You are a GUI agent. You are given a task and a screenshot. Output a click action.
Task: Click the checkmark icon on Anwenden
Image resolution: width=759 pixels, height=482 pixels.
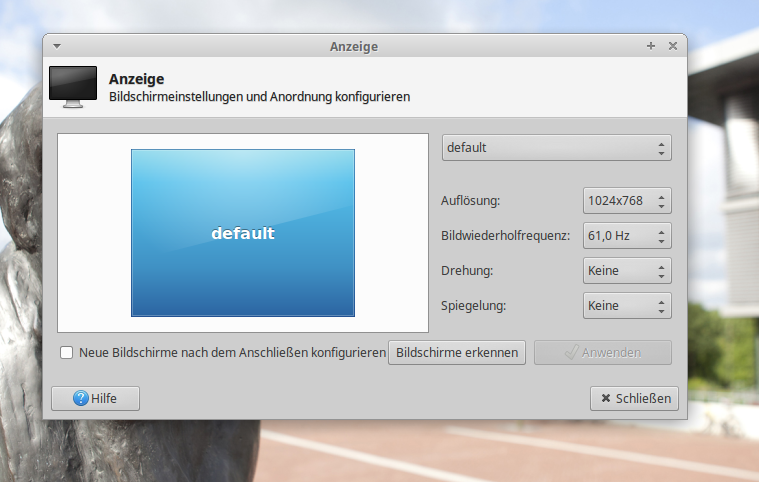[571, 352]
